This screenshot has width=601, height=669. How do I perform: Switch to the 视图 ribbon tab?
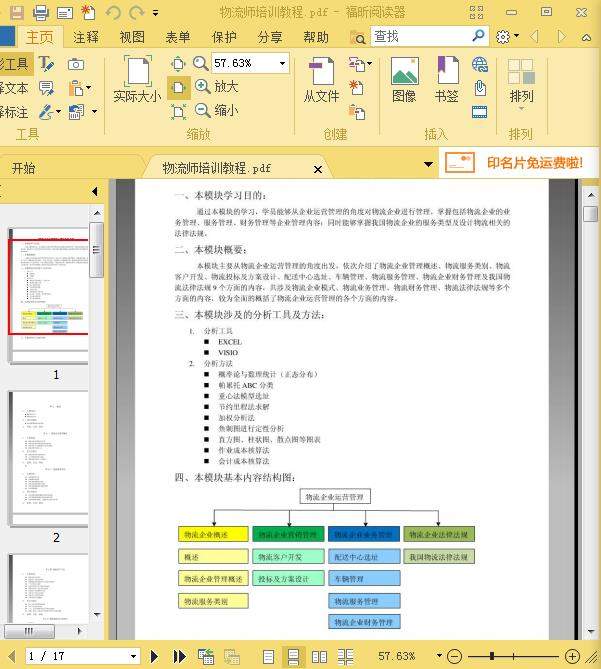132,37
